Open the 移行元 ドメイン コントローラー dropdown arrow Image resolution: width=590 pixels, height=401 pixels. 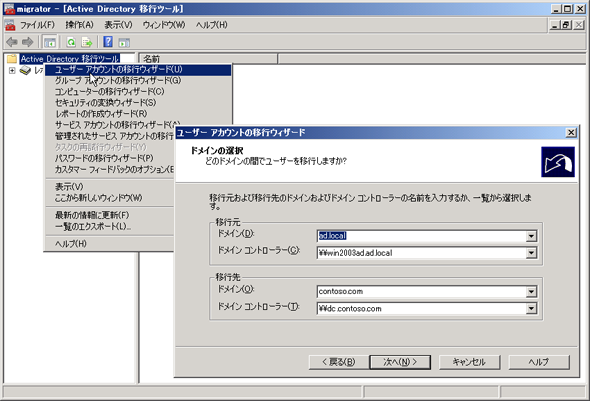coord(531,253)
